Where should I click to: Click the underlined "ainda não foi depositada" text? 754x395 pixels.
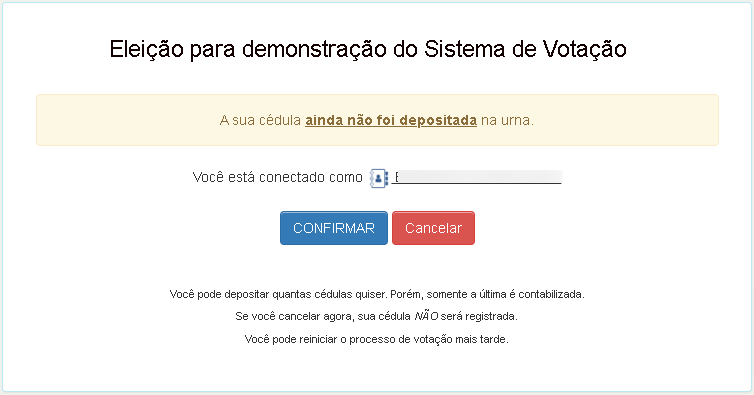click(x=391, y=120)
